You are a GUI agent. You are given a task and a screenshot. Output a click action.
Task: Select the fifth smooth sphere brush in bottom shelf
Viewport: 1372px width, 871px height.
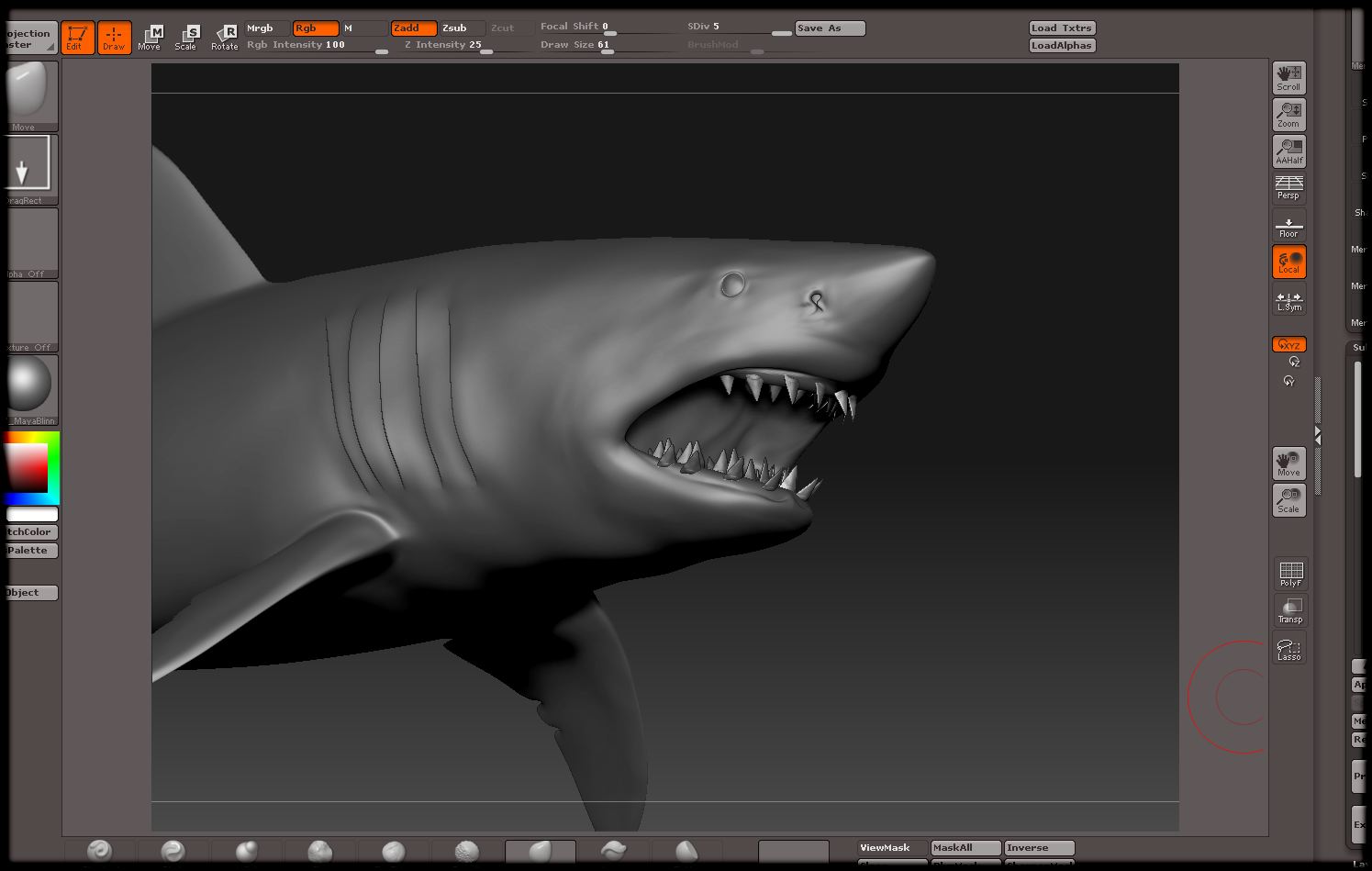[393, 852]
